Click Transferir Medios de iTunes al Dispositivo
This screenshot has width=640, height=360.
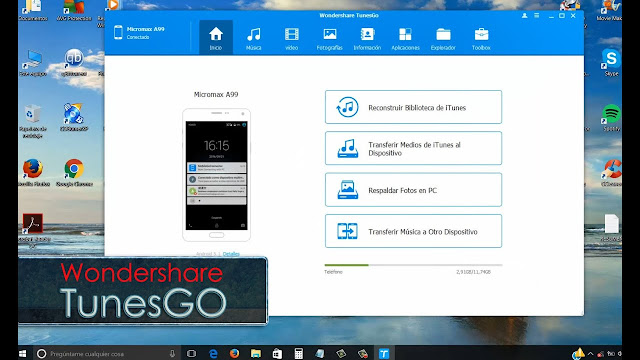tap(413, 148)
